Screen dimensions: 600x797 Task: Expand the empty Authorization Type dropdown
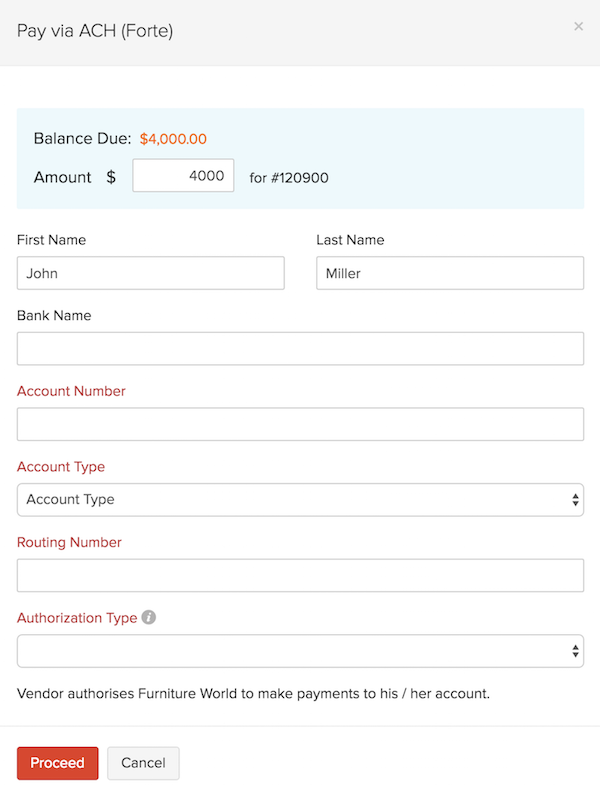click(300, 651)
